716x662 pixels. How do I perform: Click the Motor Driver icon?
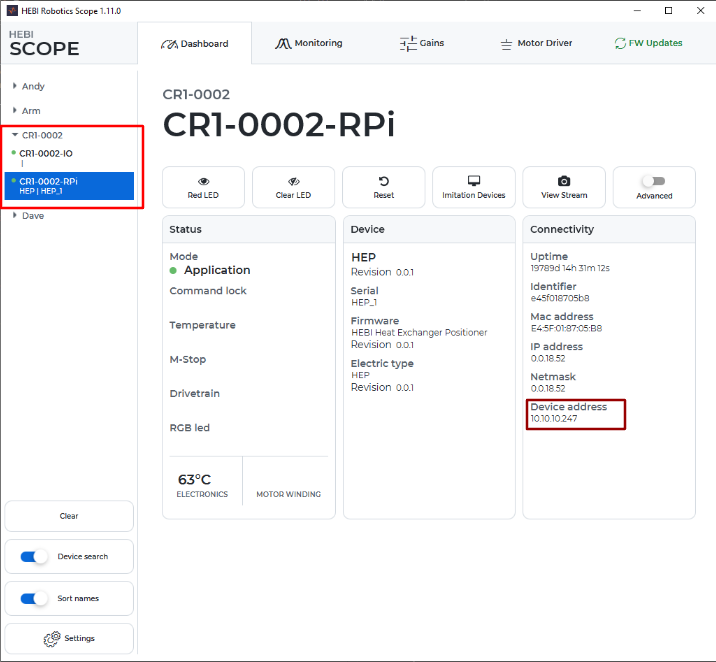point(506,44)
